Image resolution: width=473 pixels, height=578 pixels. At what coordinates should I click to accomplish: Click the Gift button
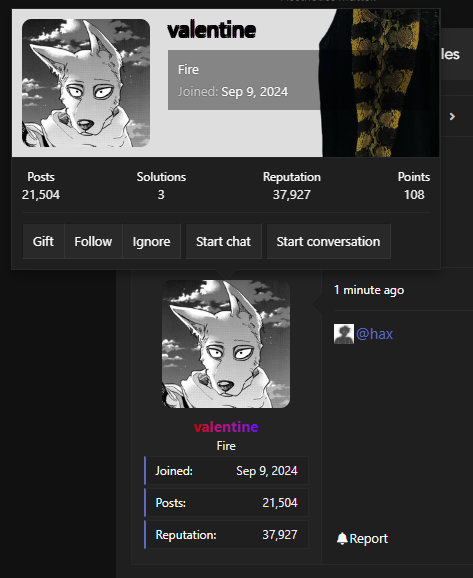click(43, 241)
